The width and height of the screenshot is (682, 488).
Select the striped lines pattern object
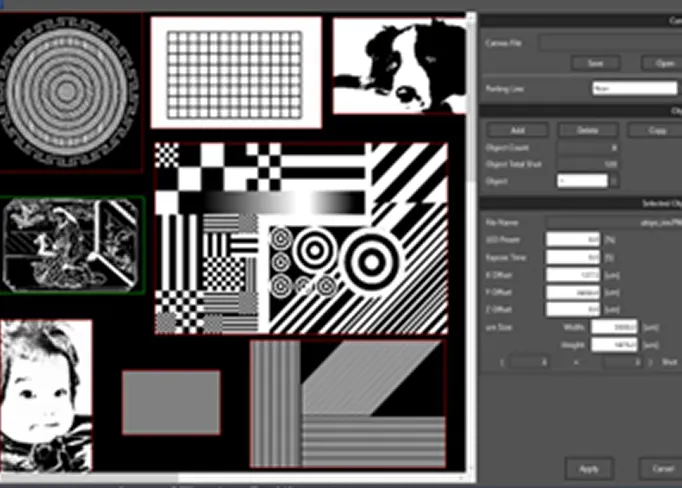point(346,404)
